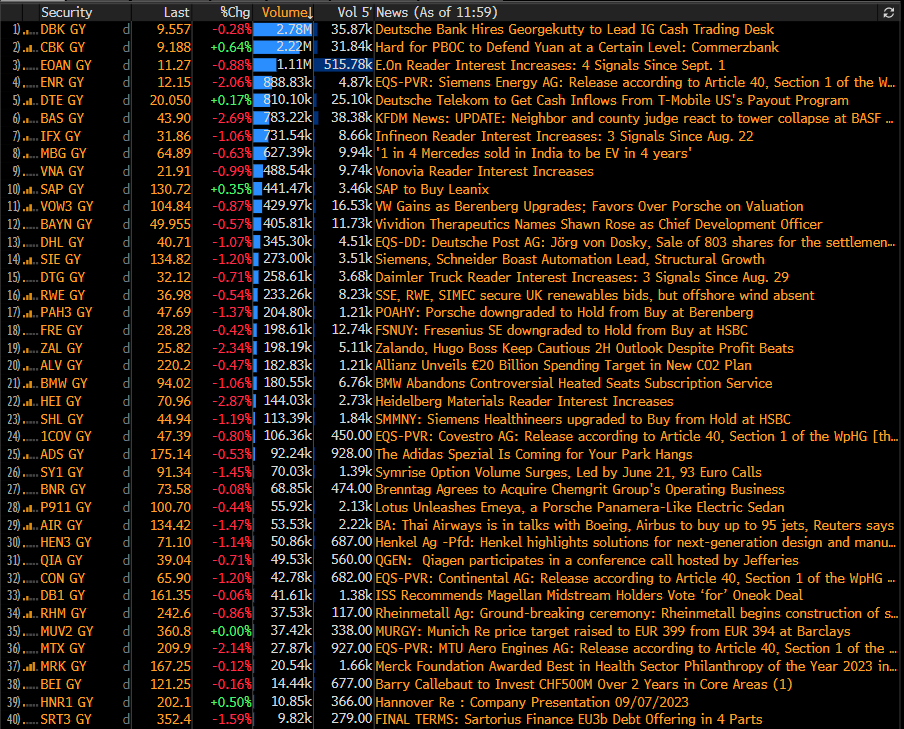Click MTX GY last price 209.9
Viewport: 904px width, 729px height.
click(174, 649)
